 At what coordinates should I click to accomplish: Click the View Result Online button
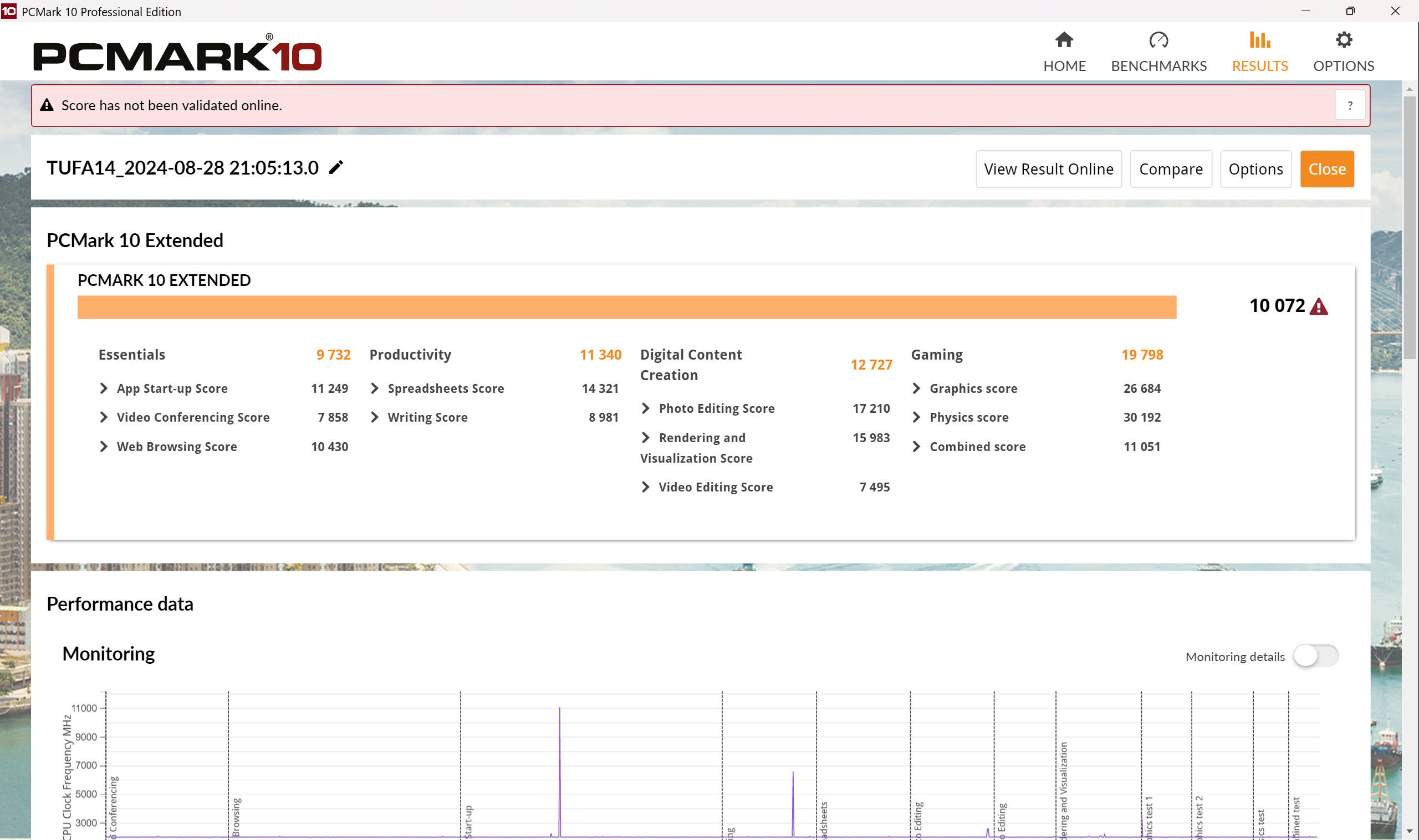tap(1048, 168)
